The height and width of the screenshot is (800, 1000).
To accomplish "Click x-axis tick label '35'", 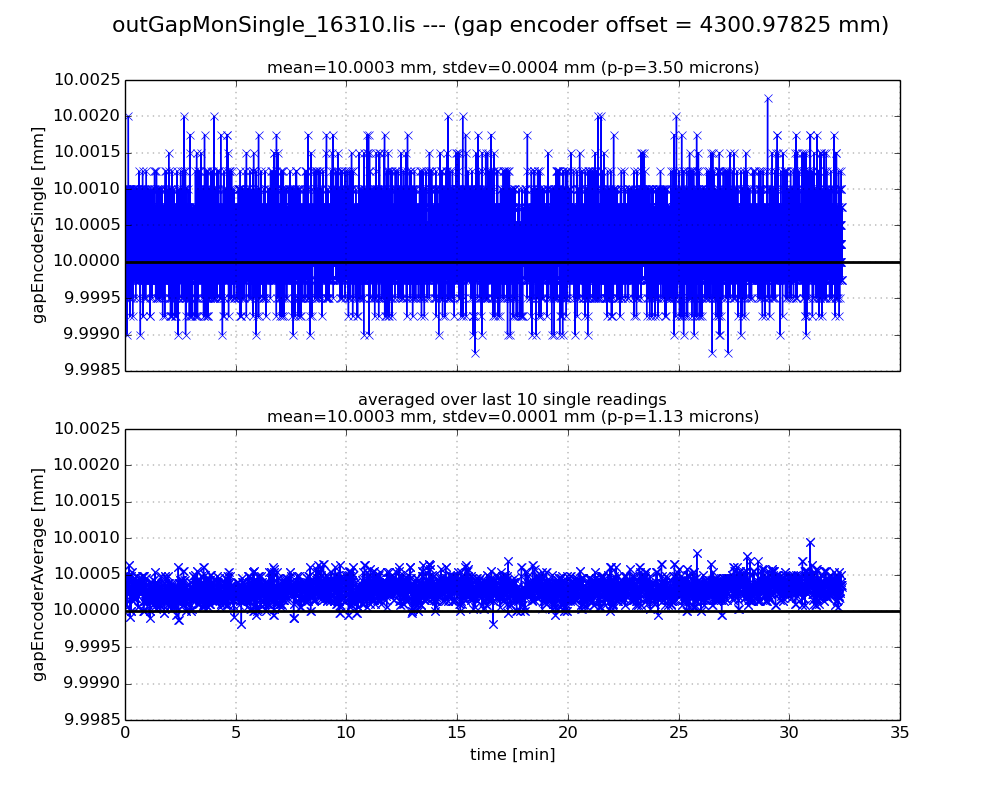I will coord(899,732).
